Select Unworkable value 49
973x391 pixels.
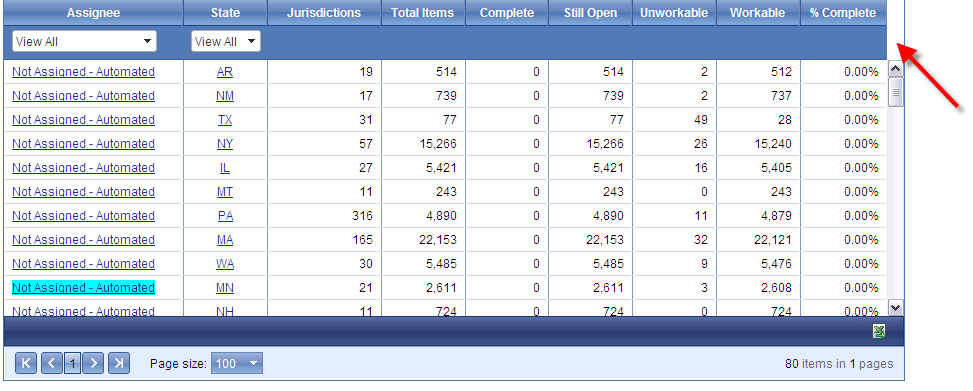[x=701, y=120]
